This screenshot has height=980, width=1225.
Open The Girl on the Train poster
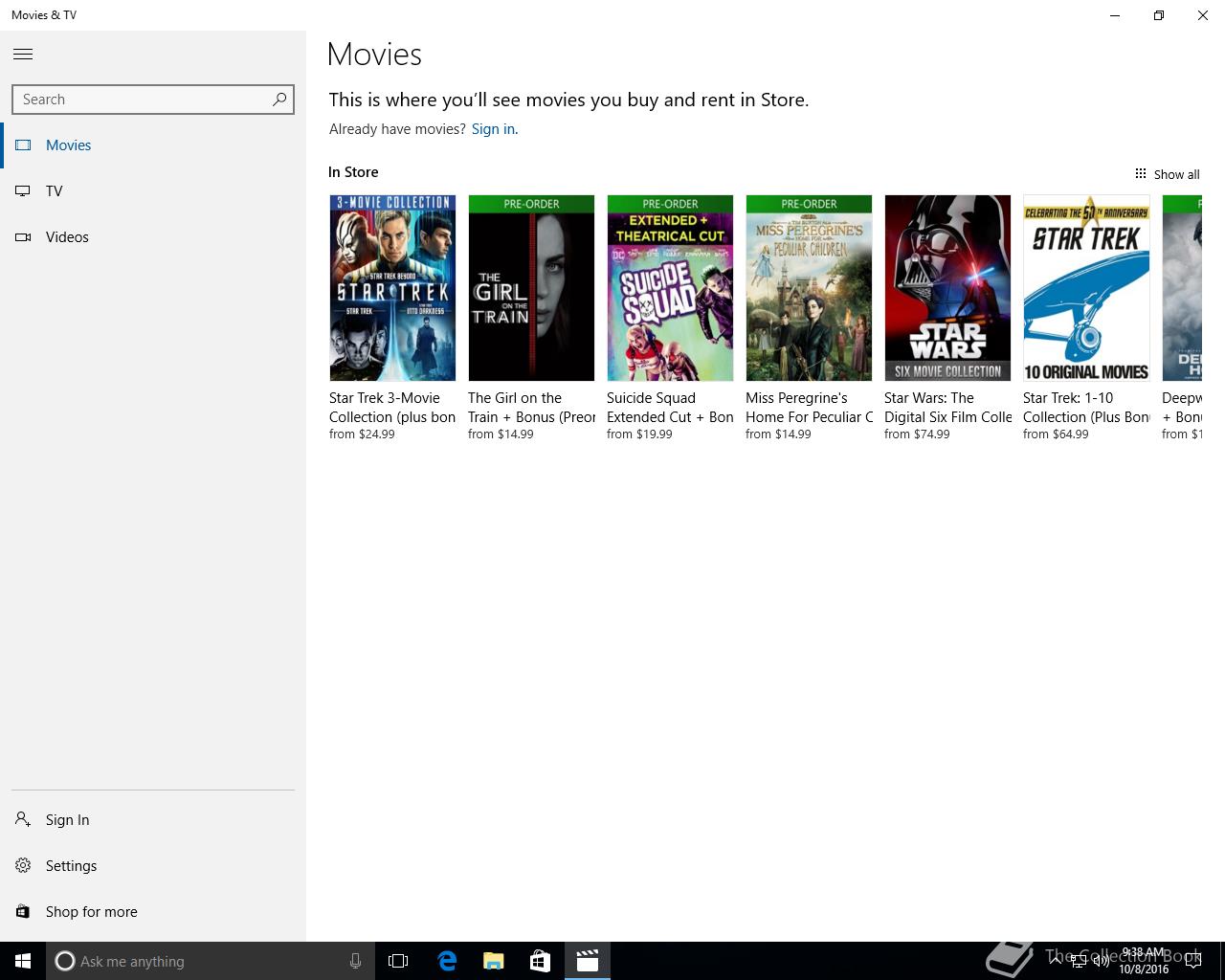(531, 288)
